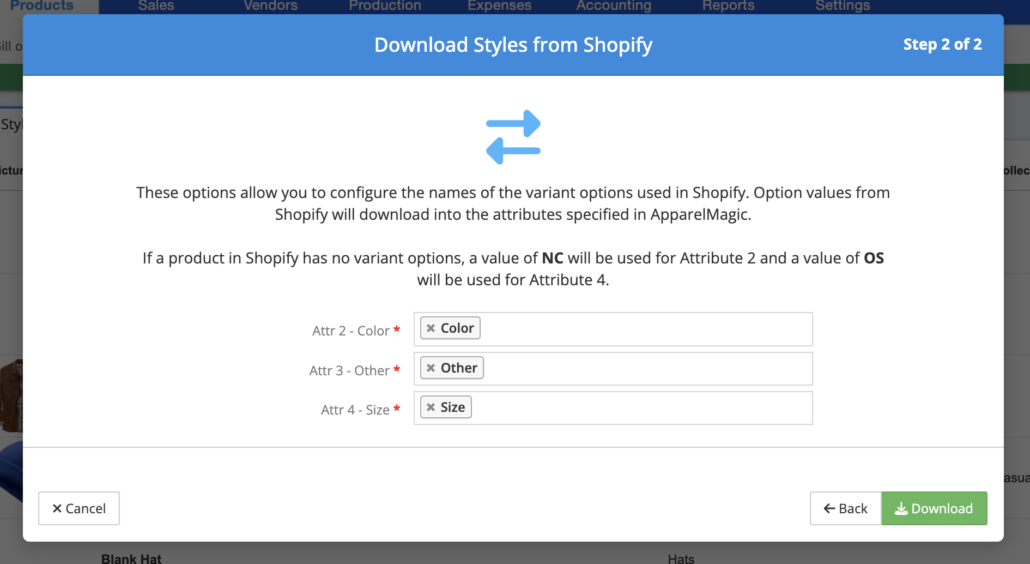The width and height of the screenshot is (1030, 564).
Task: Open the Accounting menu
Action: point(614,6)
